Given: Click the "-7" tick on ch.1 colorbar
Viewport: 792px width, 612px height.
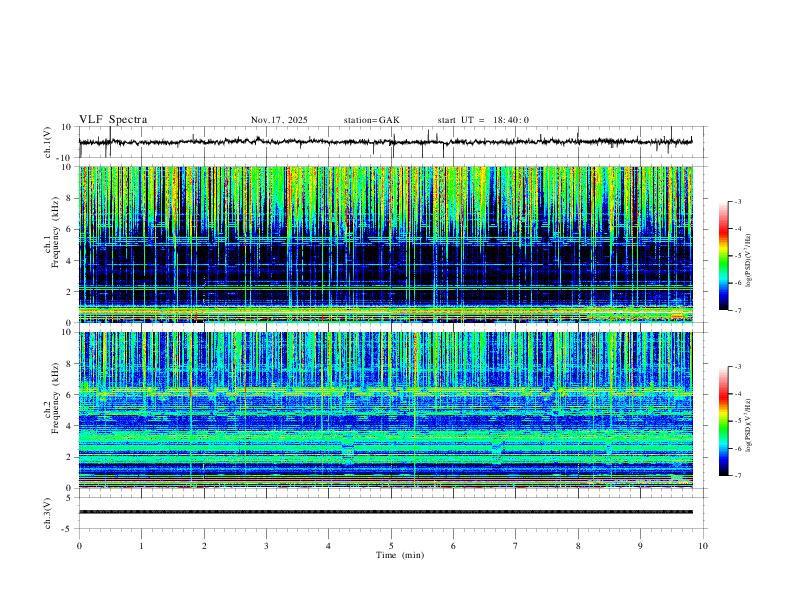Looking at the screenshot, I should [x=737, y=310].
